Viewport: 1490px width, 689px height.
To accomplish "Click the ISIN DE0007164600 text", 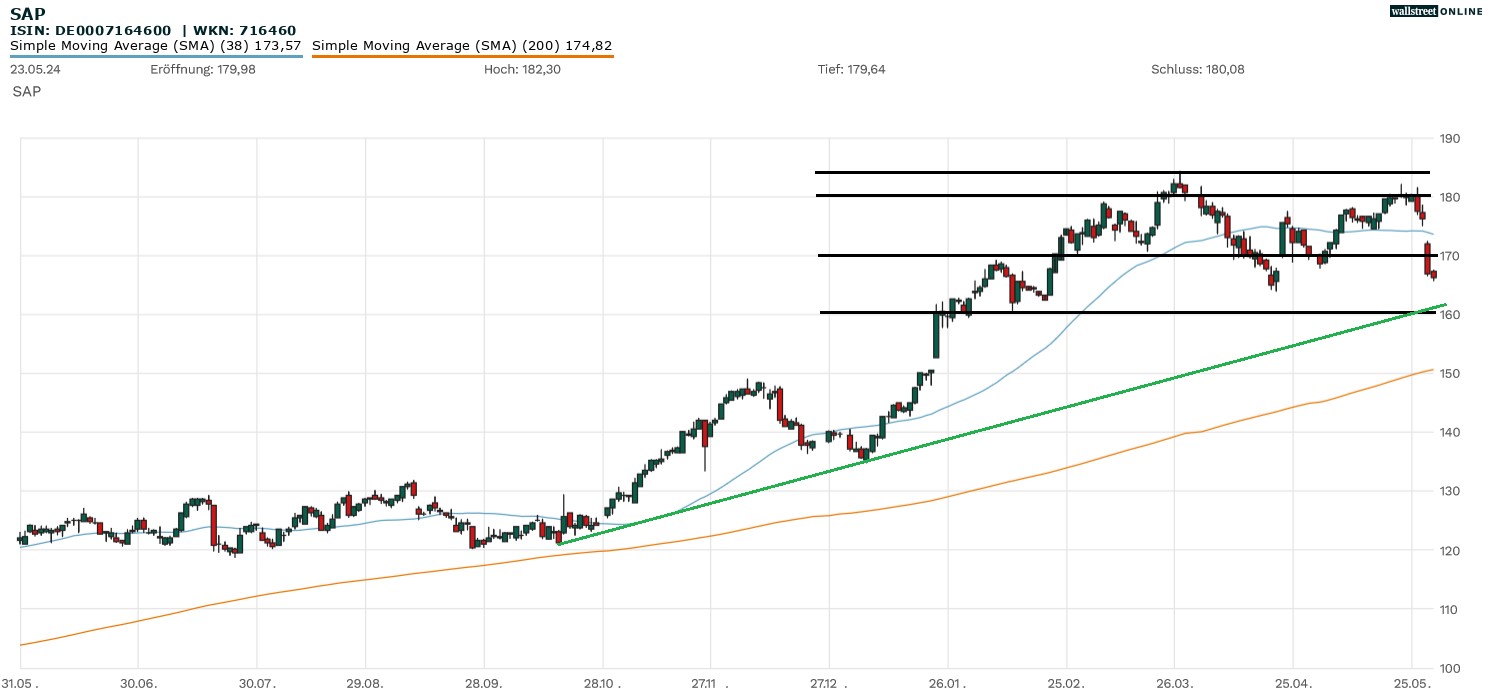I will pos(91,31).
